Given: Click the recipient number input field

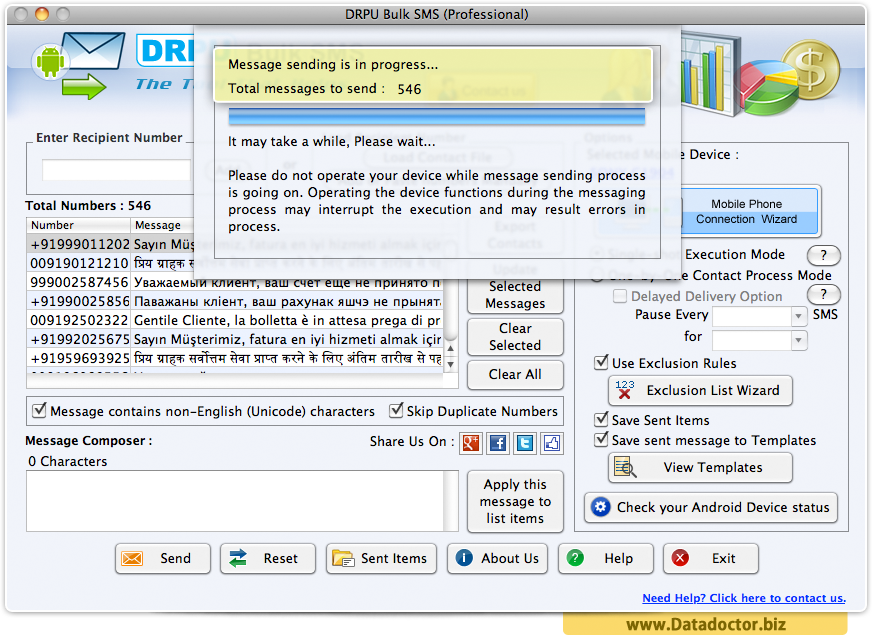Looking at the screenshot, I should [x=116, y=170].
